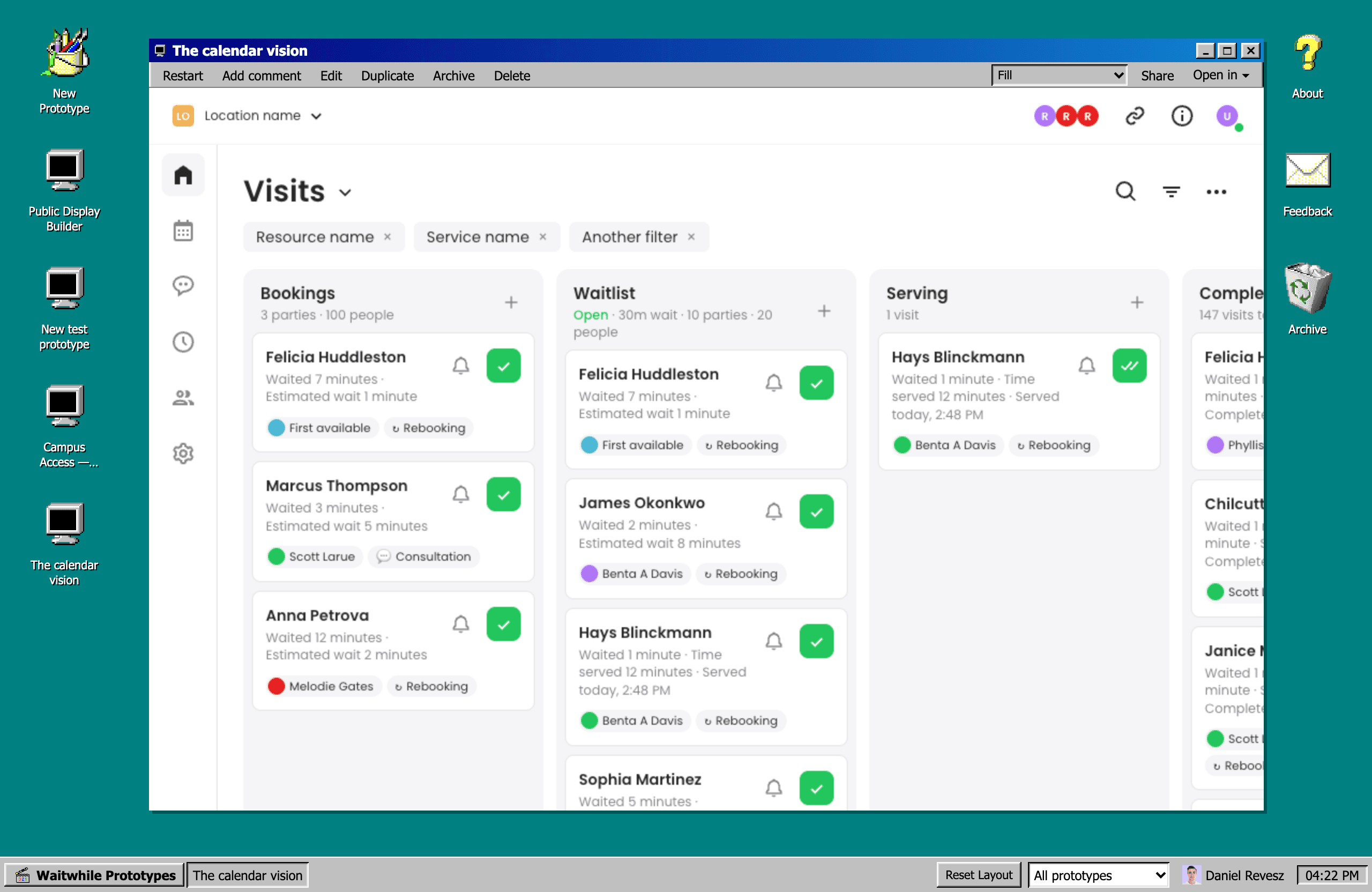Viewport: 1372px width, 892px height.
Task: Open the Archive recycle bin icon
Action: [x=1307, y=300]
